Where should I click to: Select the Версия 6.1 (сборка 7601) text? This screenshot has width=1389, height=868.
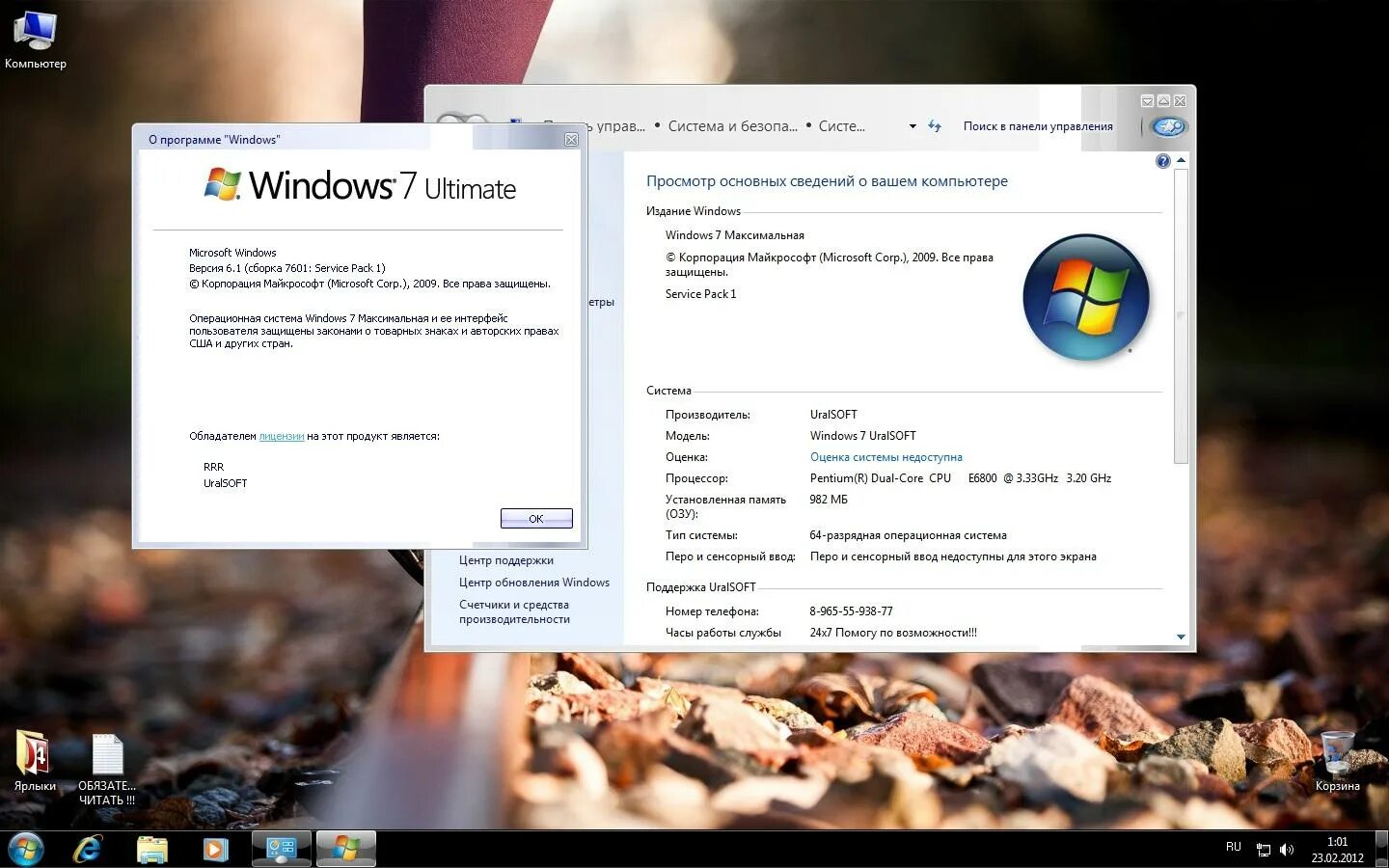click(287, 268)
